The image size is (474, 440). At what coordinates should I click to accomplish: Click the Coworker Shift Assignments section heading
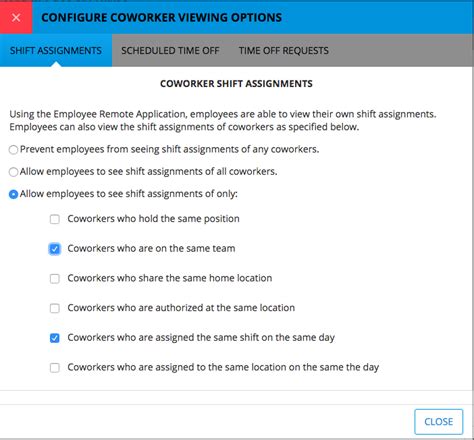pos(236,84)
